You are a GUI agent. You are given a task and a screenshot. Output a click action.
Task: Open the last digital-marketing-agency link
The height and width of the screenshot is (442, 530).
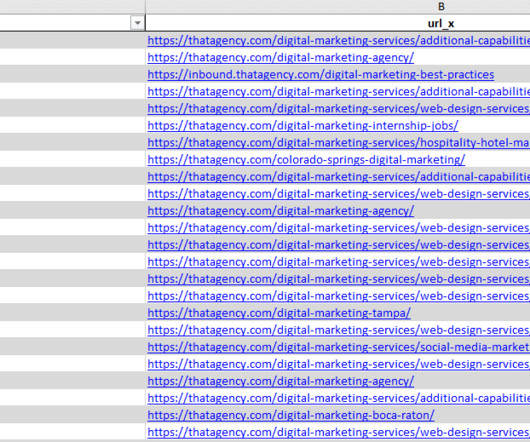pos(281,381)
